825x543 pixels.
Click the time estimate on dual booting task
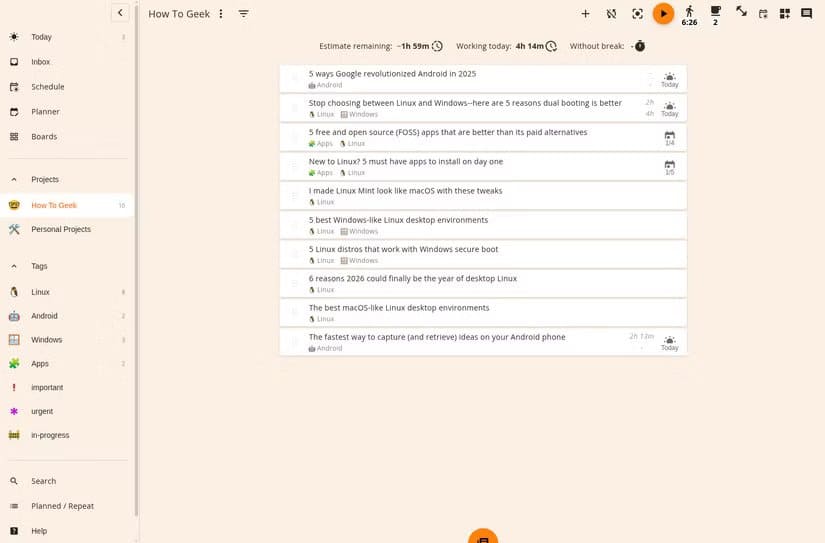[x=650, y=108]
